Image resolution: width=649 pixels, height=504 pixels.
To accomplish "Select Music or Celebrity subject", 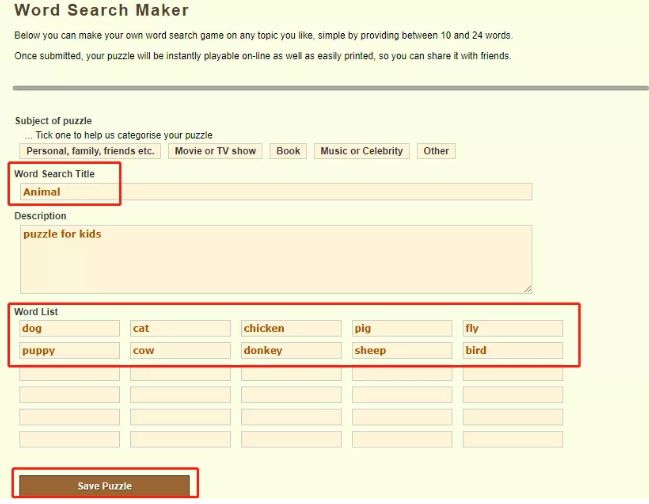I will click(362, 151).
